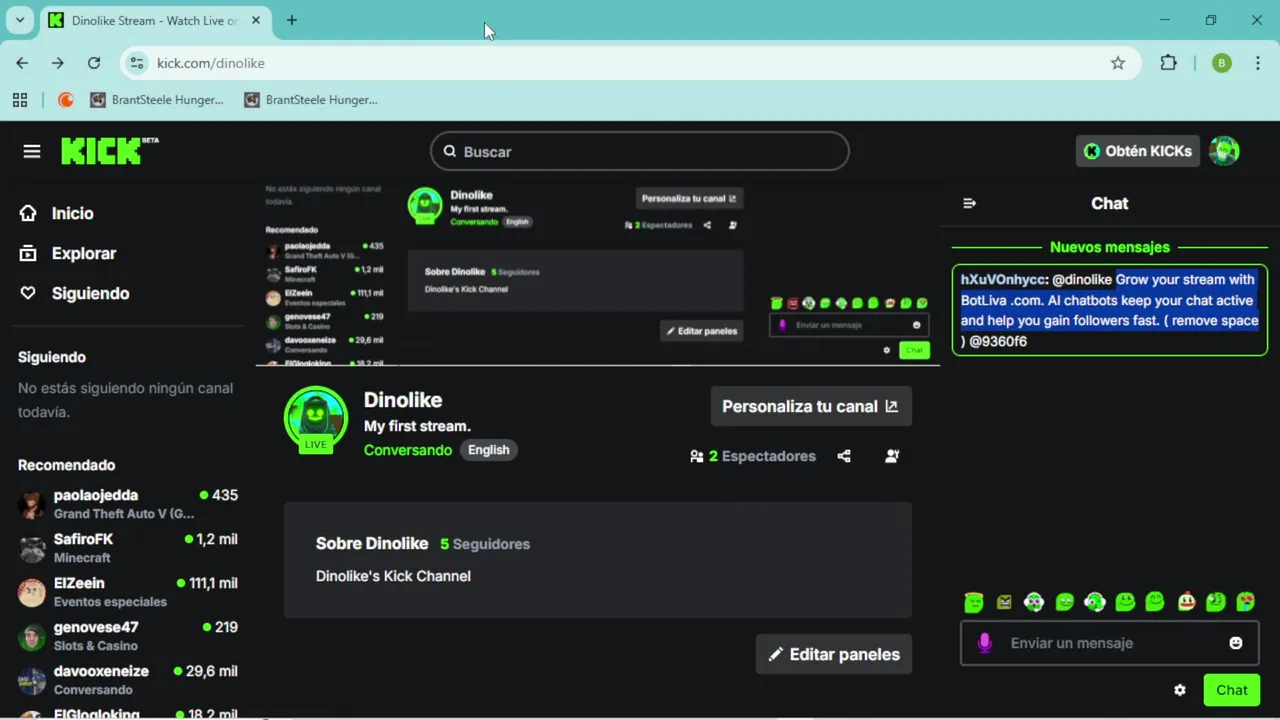Open a new browser tab
Image resolution: width=1280 pixels, height=720 pixels.
292,20
